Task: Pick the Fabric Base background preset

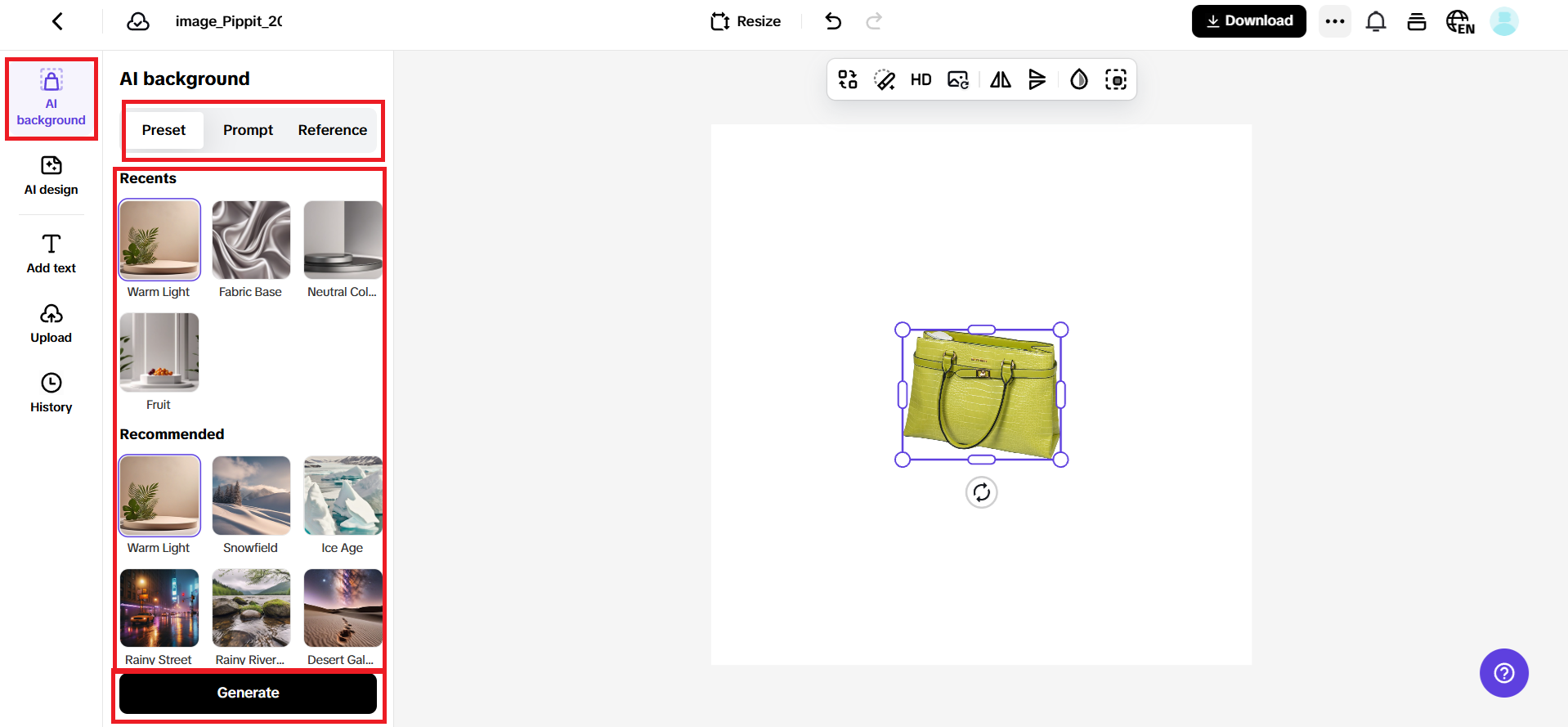Action: (251, 240)
